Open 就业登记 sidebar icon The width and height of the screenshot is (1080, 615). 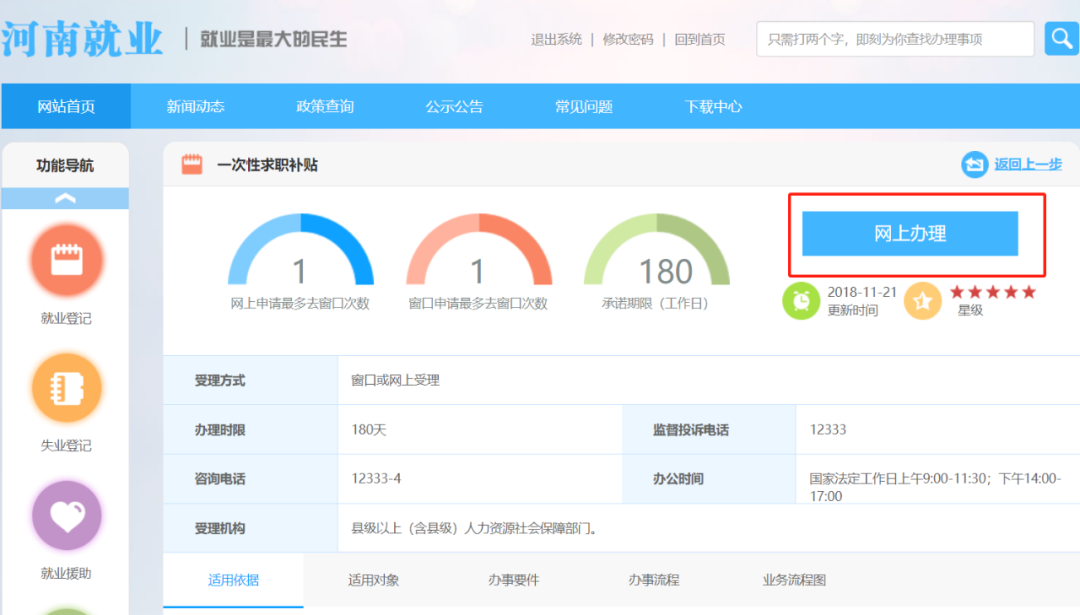[66, 260]
